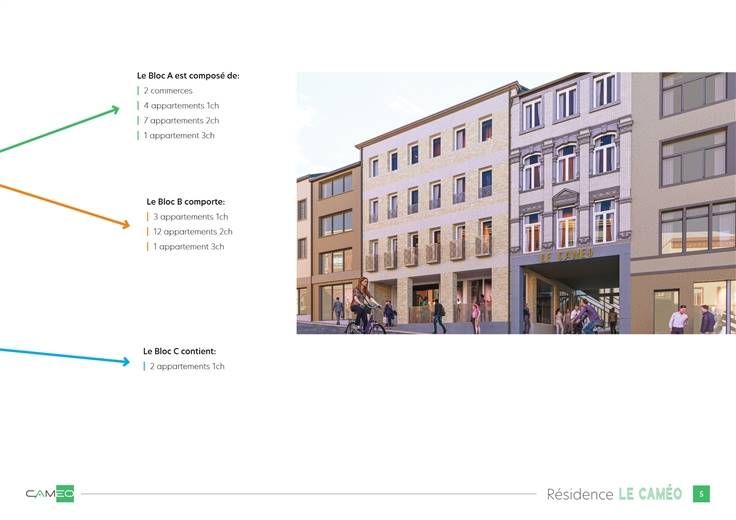Select the "Le Bloc C contient:" heading

(x=179, y=351)
